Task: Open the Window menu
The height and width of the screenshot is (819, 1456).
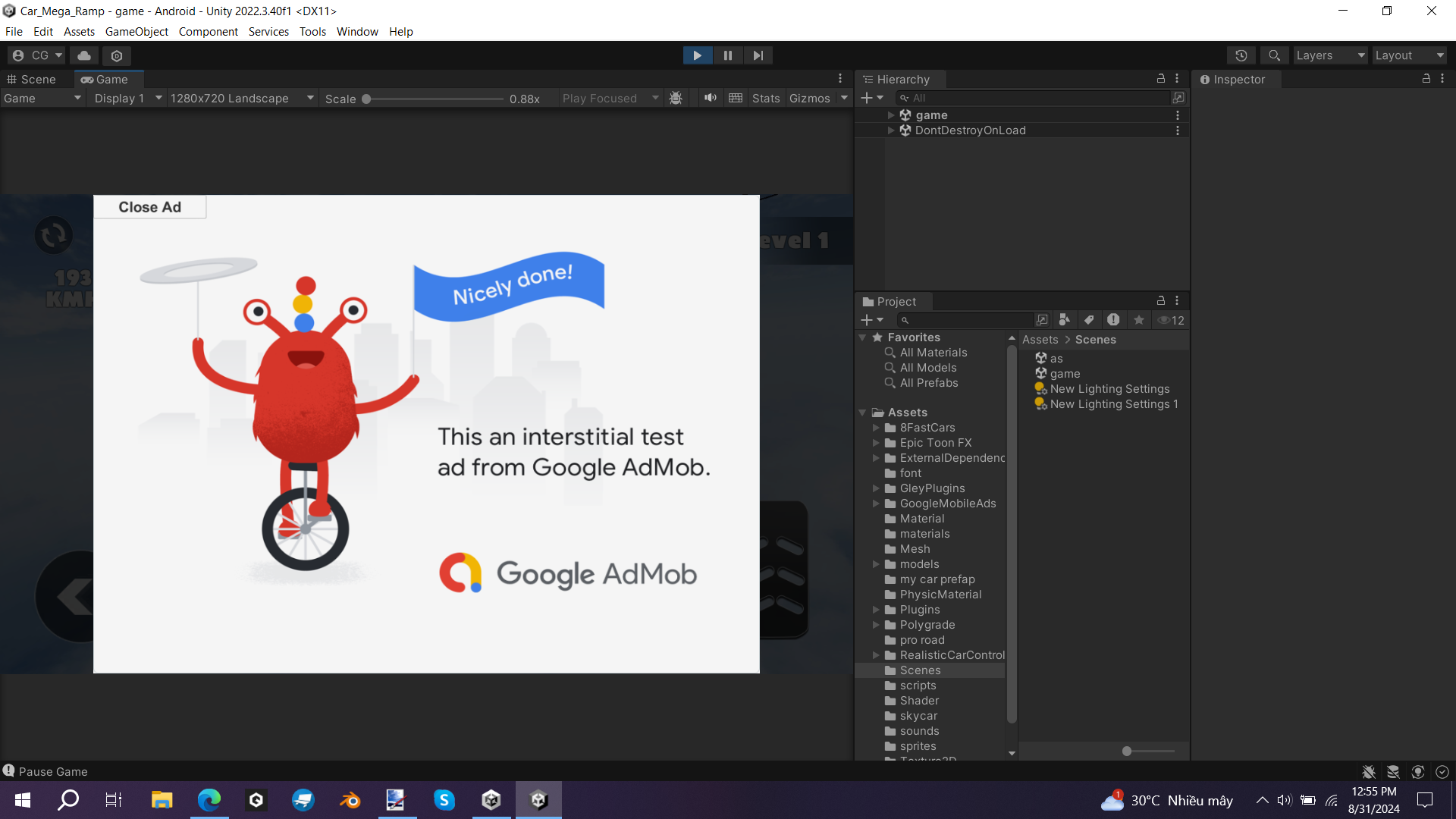Action: point(356,31)
